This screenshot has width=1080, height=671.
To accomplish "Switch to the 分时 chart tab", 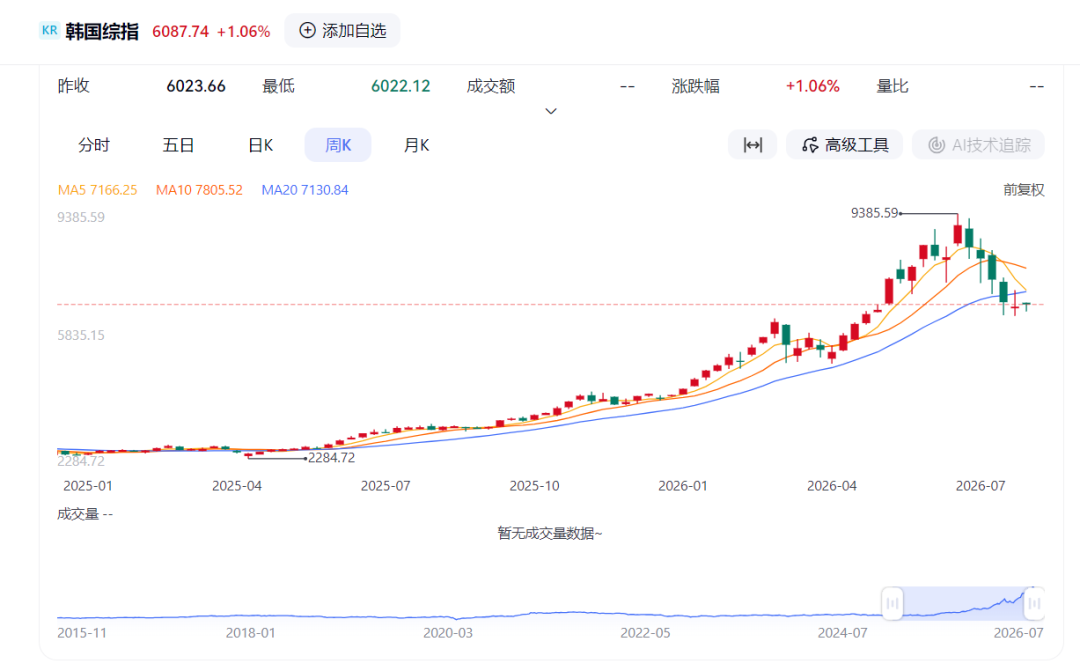I will 94,145.
